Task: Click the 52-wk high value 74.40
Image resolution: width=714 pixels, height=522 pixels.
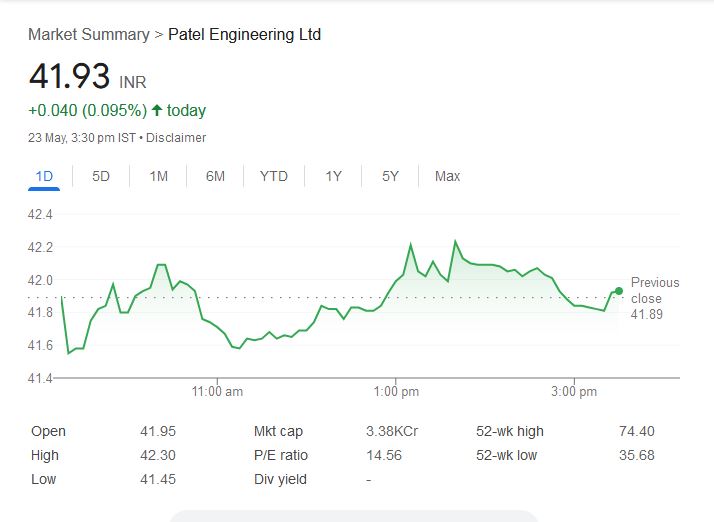Action: [636, 431]
